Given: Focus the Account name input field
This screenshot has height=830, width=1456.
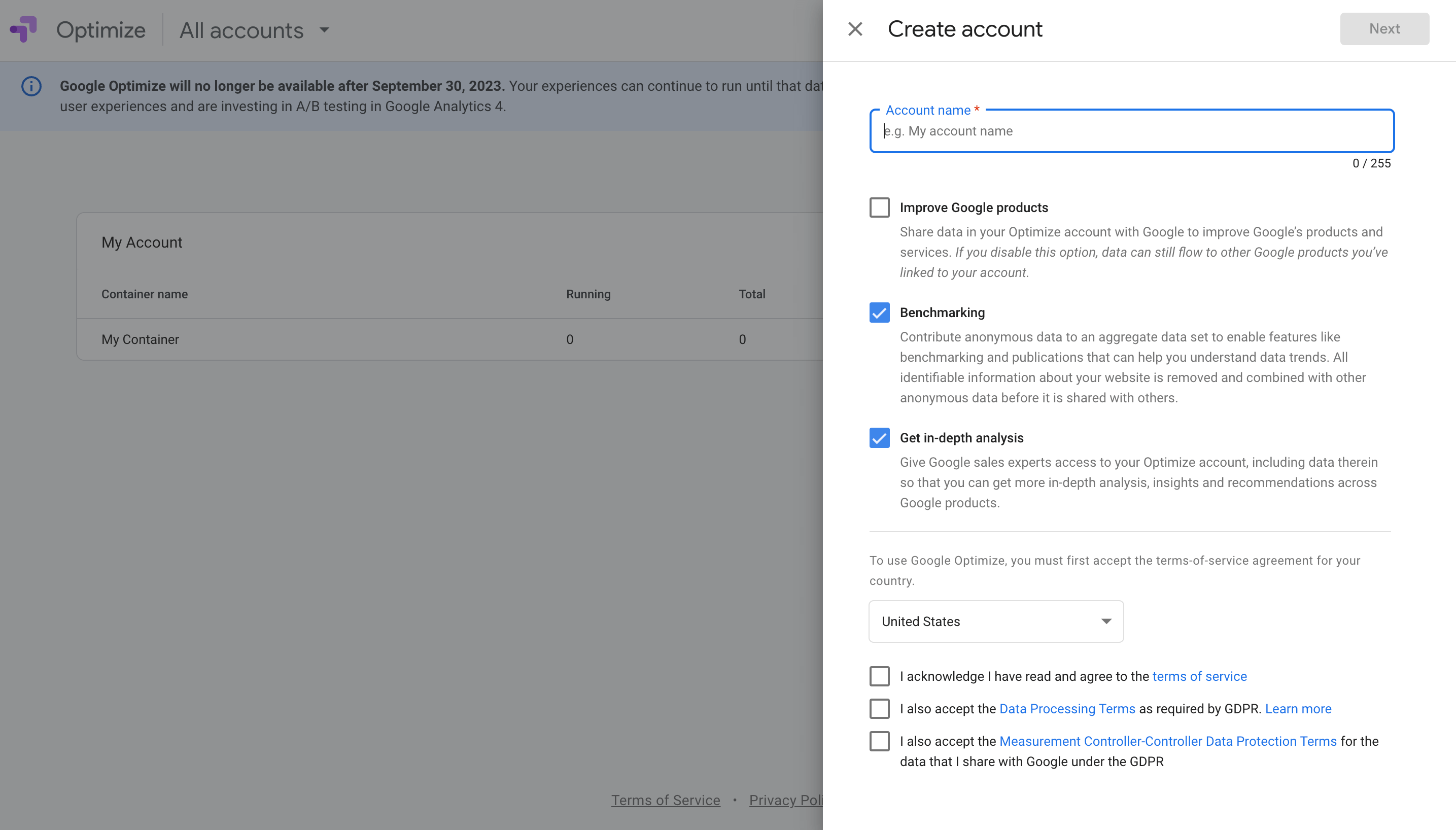Looking at the screenshot, I should 1132,131.
